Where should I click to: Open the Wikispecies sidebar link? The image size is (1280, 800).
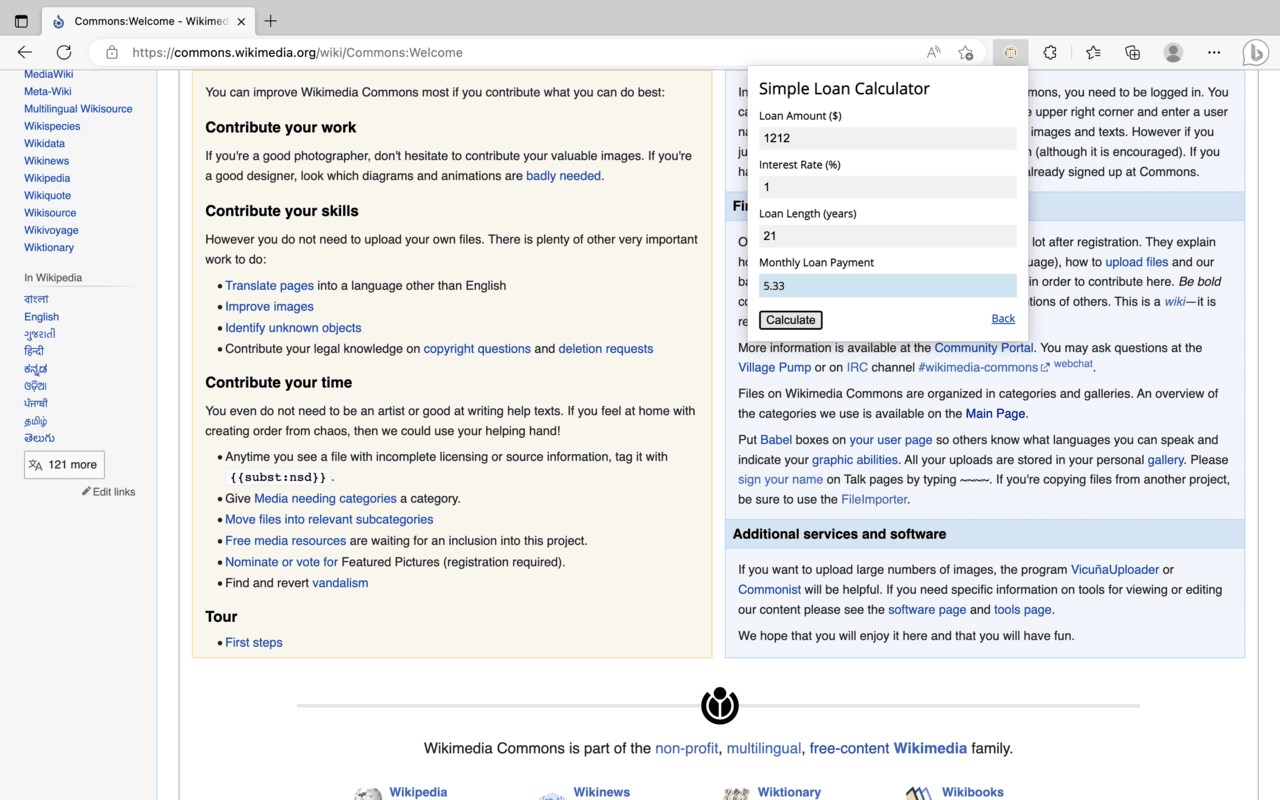52,126
